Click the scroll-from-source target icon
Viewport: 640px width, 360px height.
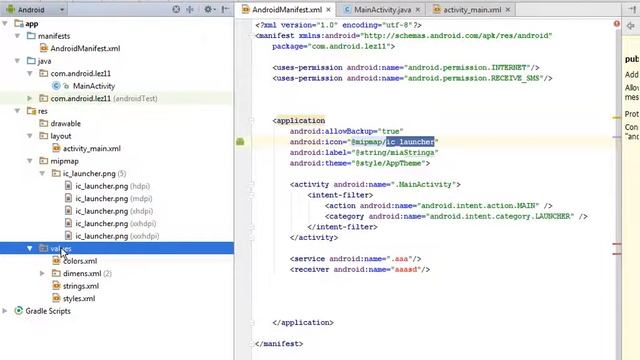[x=176, y=9]
